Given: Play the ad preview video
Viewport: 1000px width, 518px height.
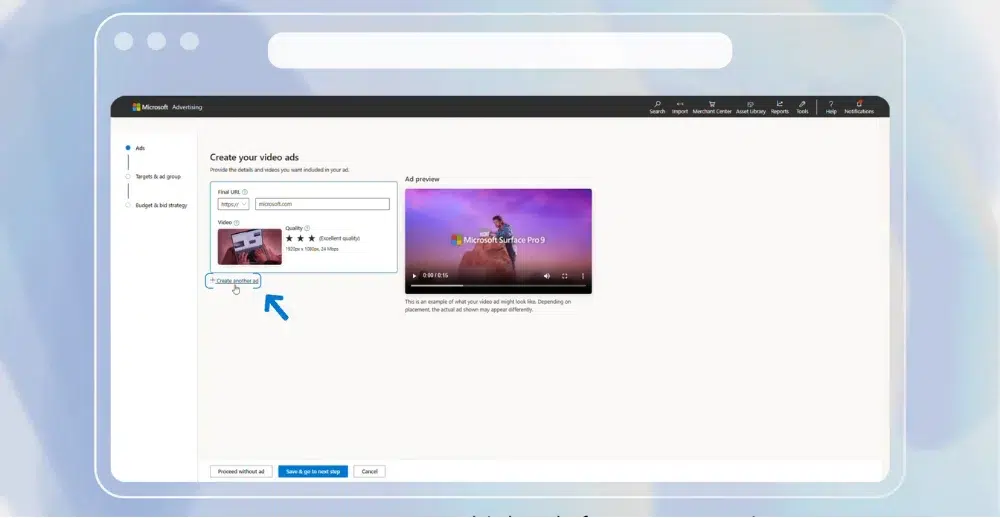Looking at the screenshot, I should pyautogui.click(x=414, y=276).
